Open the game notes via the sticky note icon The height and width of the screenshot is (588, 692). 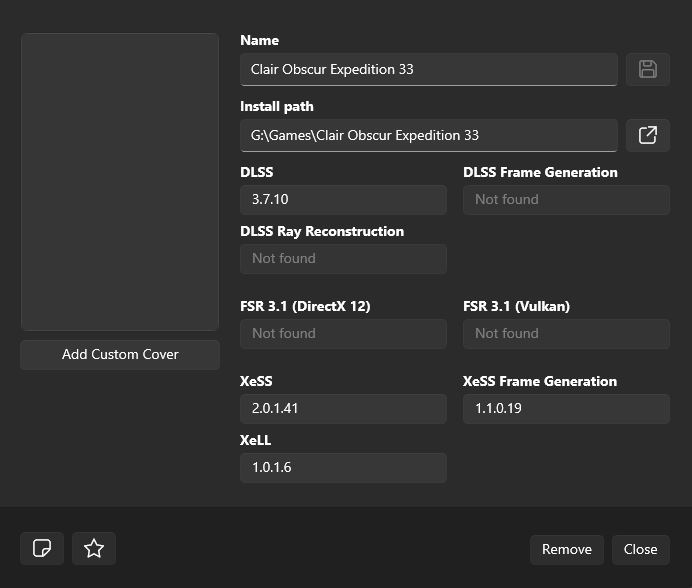[x=42, y=548]
